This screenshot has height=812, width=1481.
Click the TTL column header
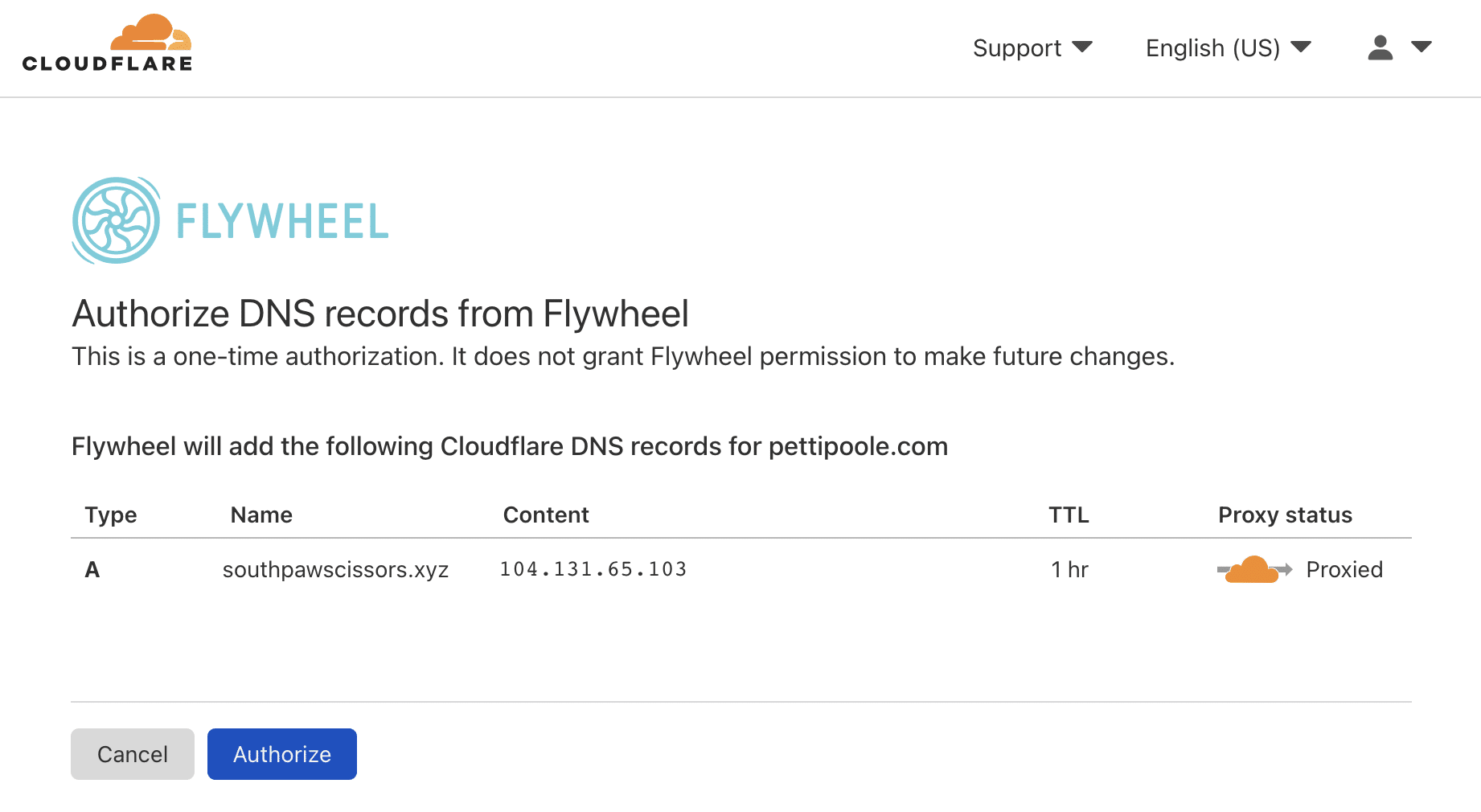click(1069, 515)
